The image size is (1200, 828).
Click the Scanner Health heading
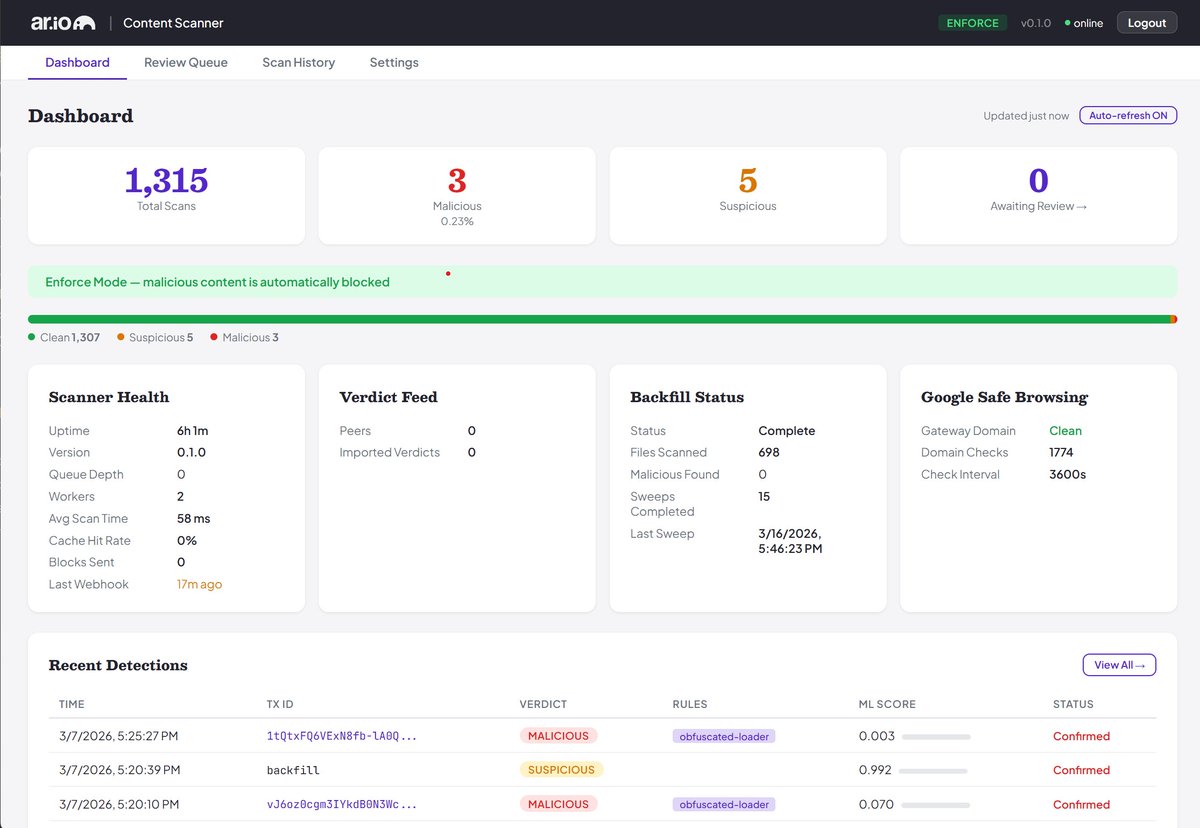click(109, 397)
